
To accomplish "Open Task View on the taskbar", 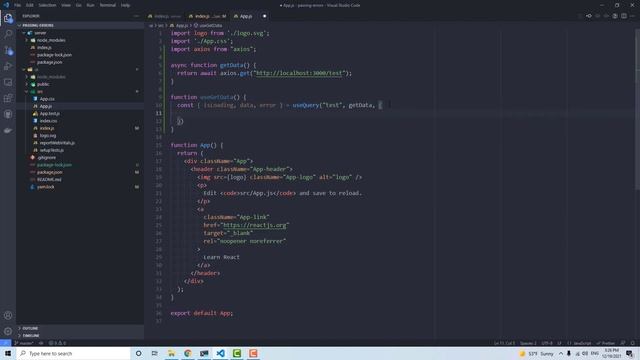I will click(155, 353).
